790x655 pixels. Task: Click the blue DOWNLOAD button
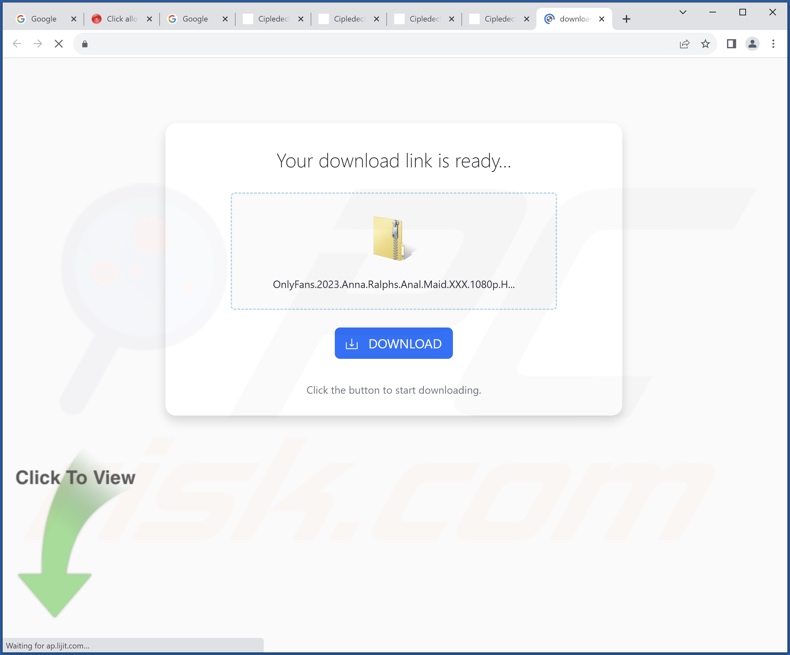[393, 343]
